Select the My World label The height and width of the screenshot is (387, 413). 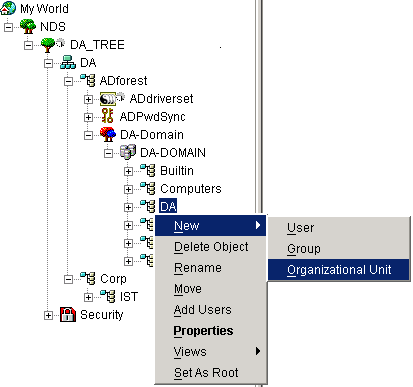point(44,9)
